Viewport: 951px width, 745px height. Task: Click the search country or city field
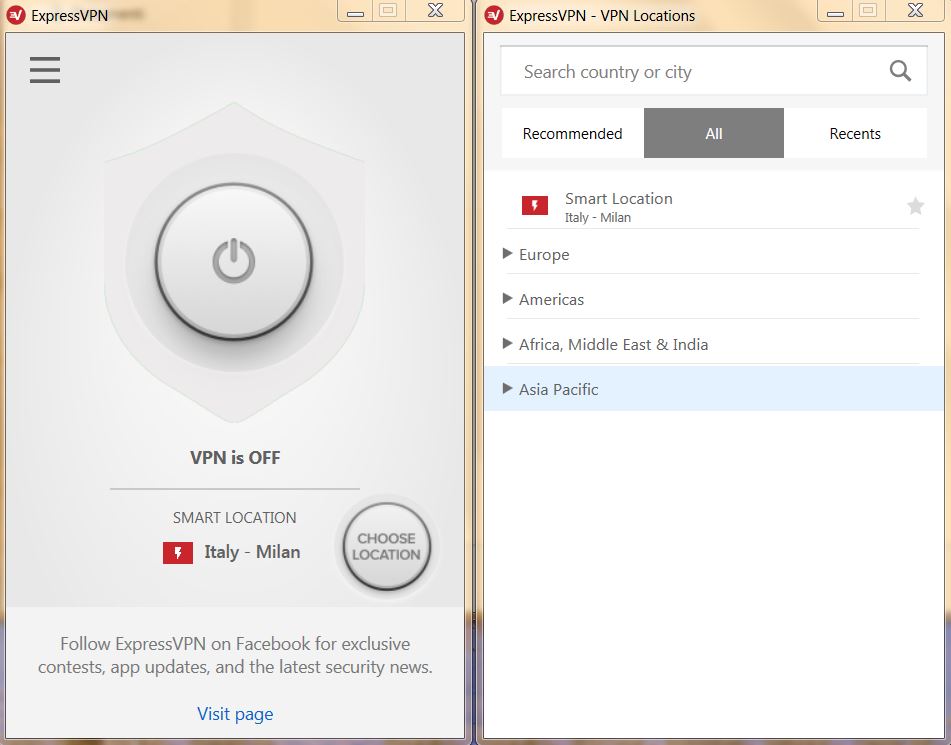pos(714,72)
